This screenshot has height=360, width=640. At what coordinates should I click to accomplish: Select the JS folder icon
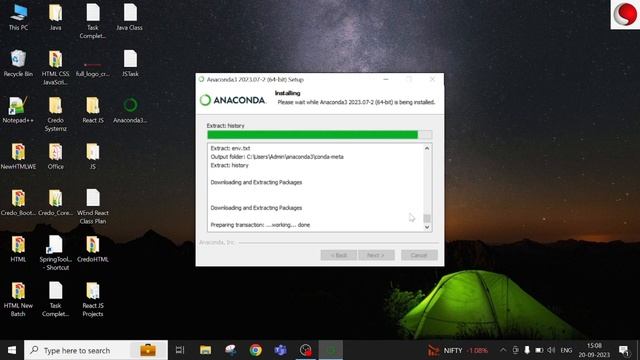click(x=93, y=156)
